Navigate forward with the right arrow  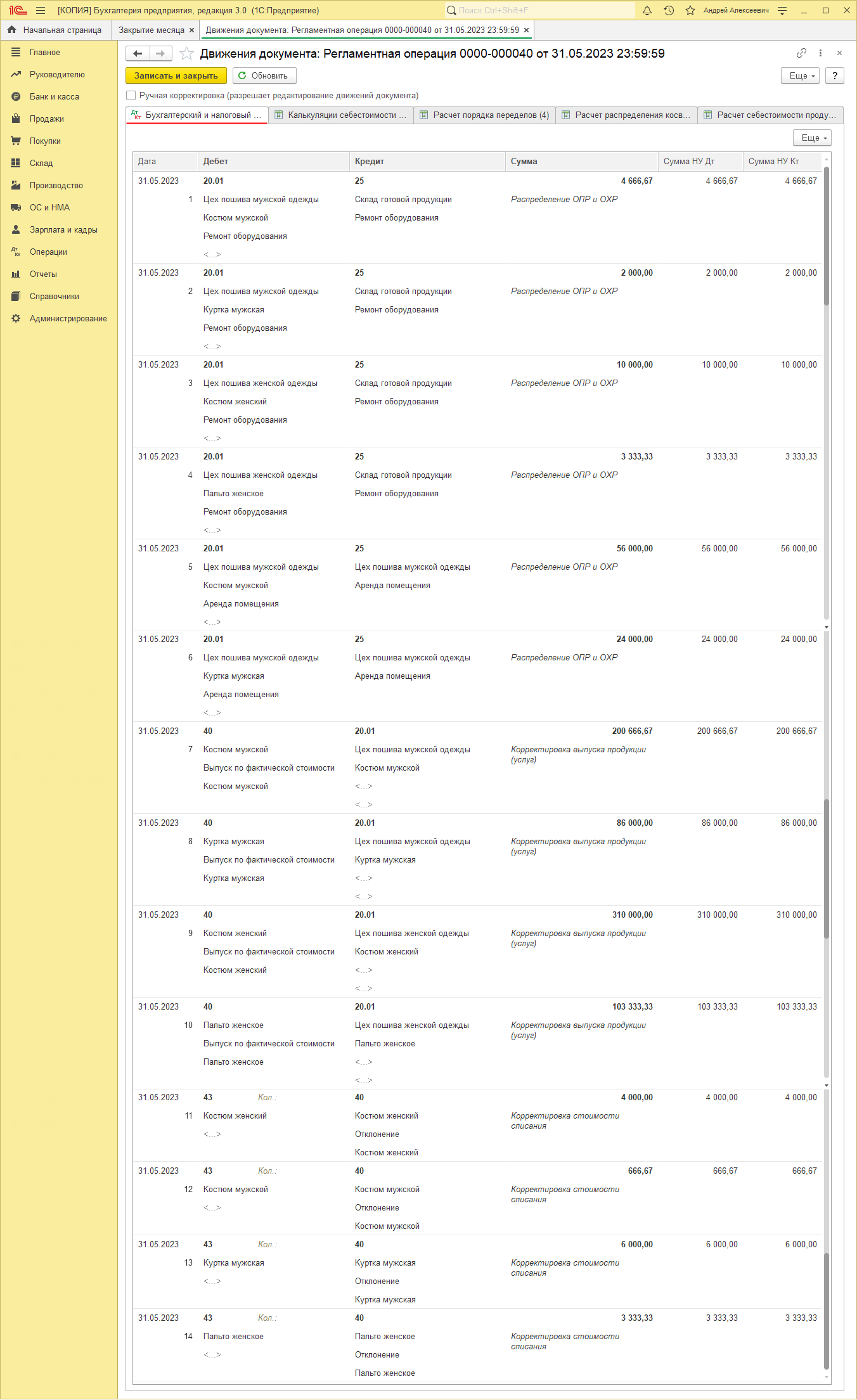160,54
